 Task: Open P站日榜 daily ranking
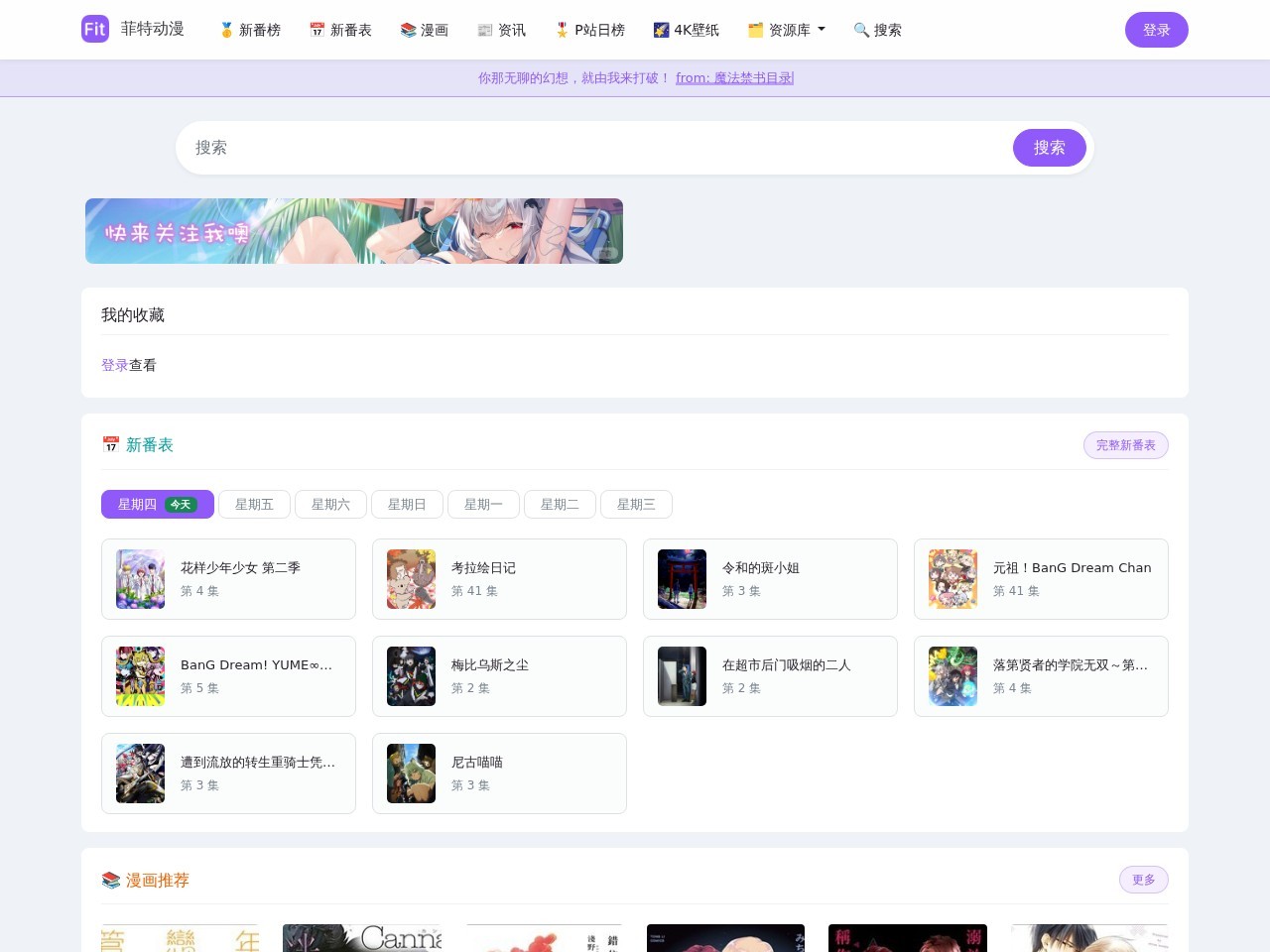589,30
